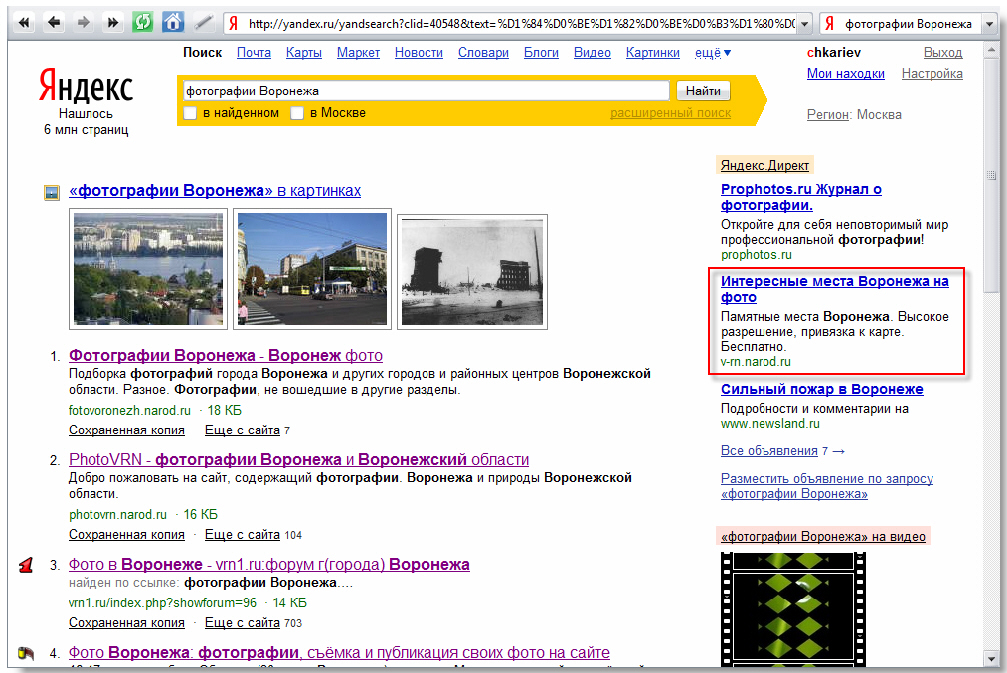Change the region via the Регион link
Image resolution: width=1007 pixels, height=673 pixels.
[x=829, y=115]
